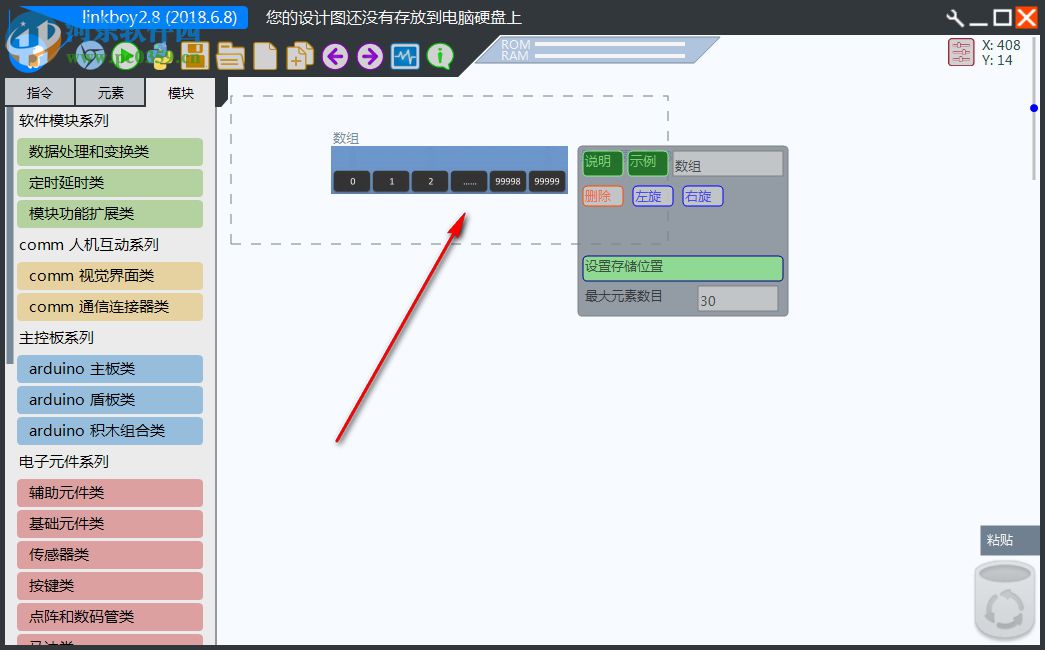Click the green Info speech-bubble icon
The width and height of the screenshot is (1045, 650).
click(x=439, y=56)
